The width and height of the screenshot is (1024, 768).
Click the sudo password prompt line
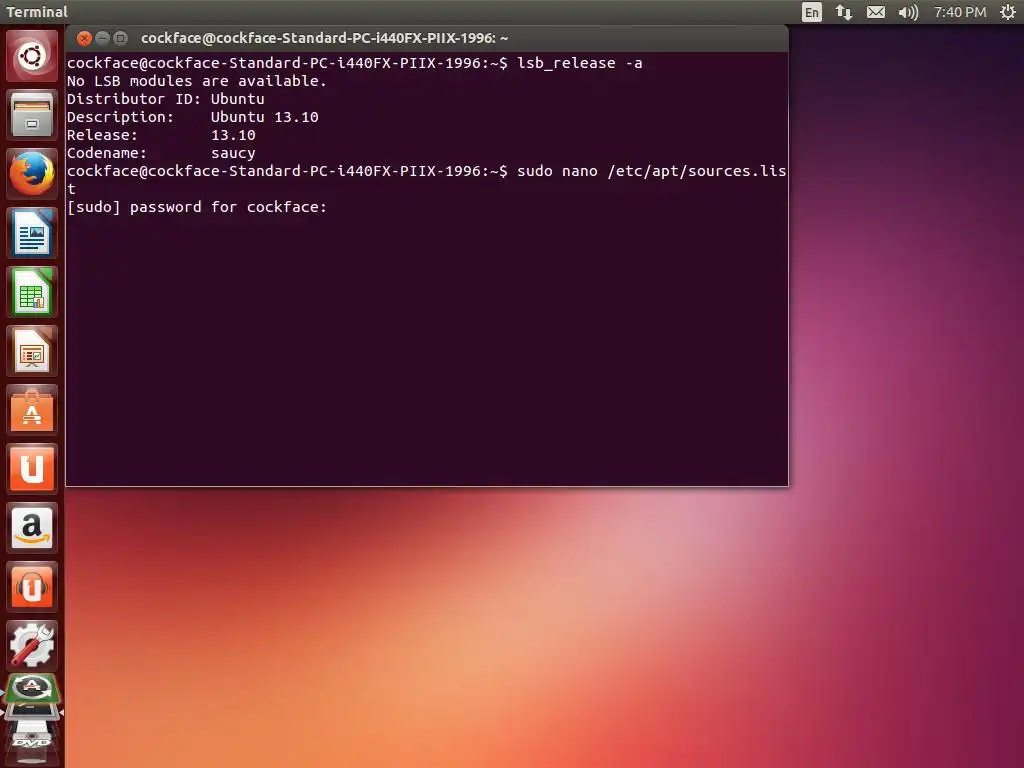click(197, 207)
